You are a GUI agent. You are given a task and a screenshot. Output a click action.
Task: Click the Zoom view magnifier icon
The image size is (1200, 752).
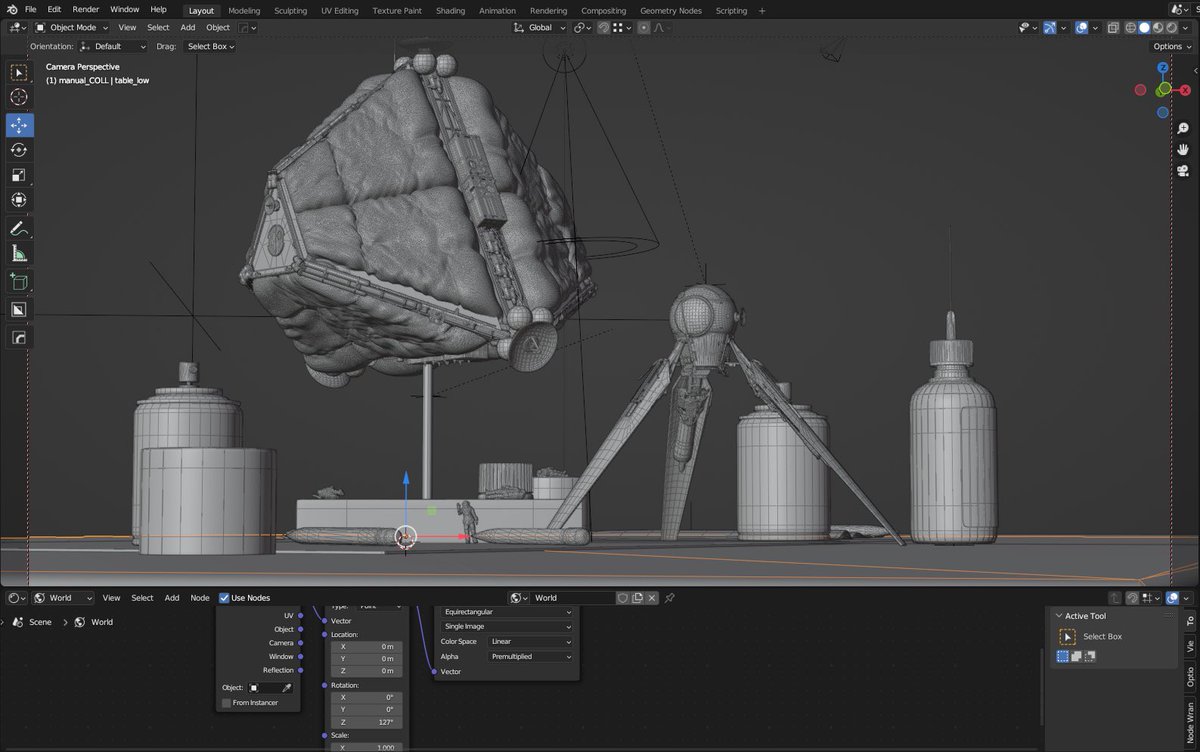click(x=1182, y=128)
